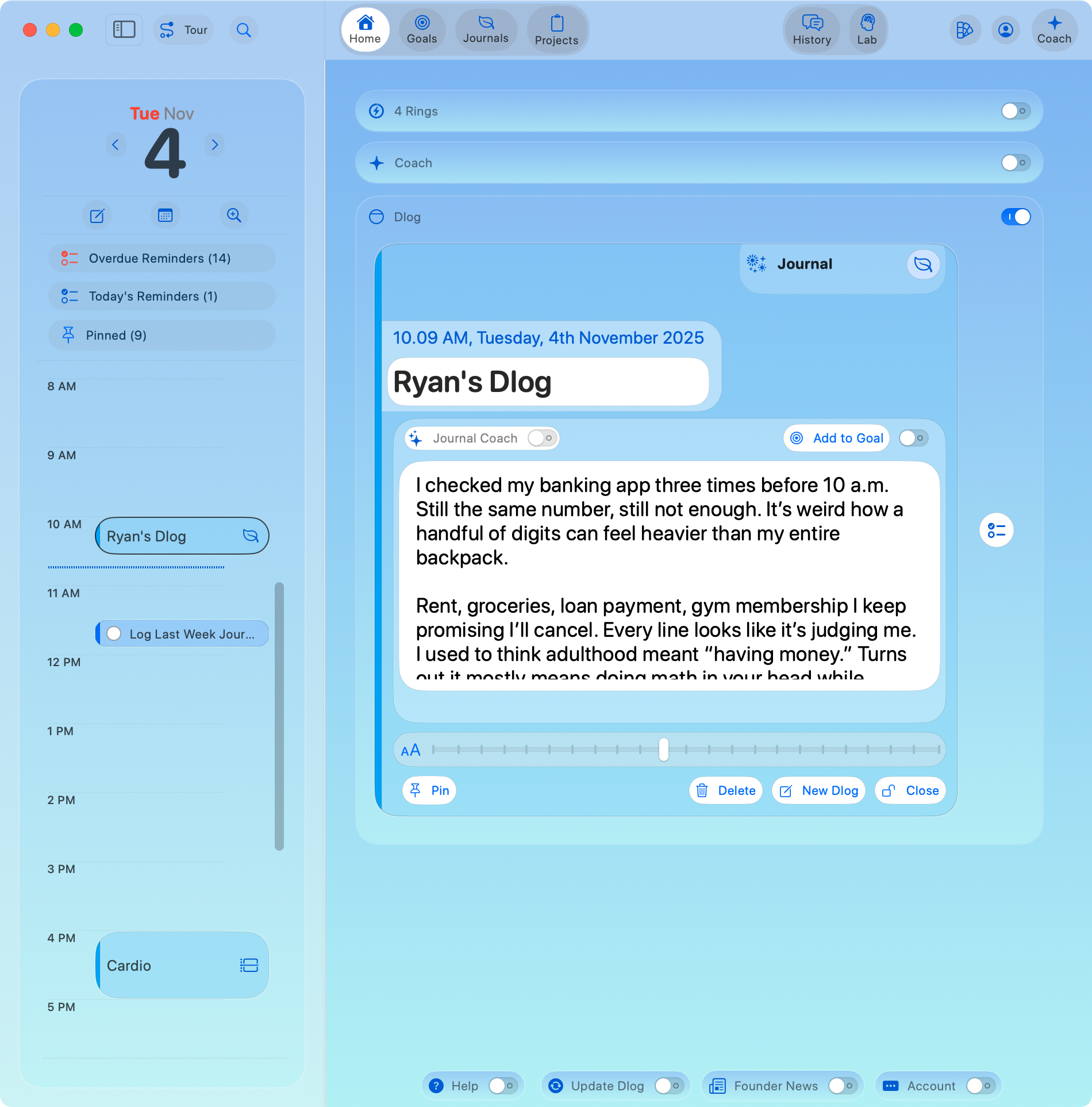
Task: Turn on the Journal Coach switch
Action: click(542, 438)
